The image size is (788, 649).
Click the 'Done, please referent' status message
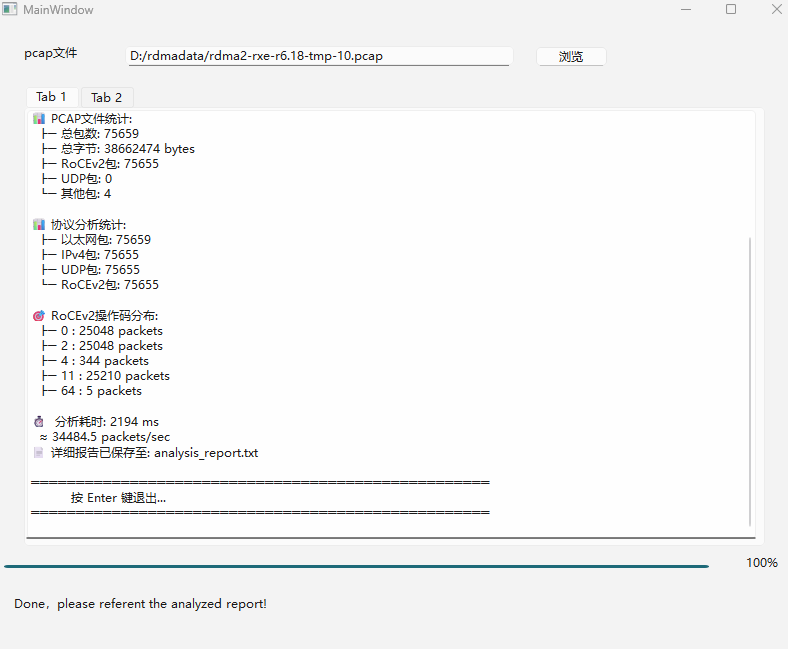tap(140, 604)
